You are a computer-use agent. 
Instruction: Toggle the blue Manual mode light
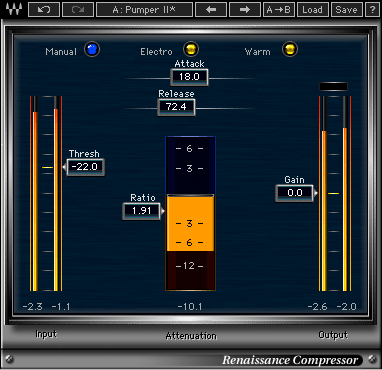click(x=92, y=49)
